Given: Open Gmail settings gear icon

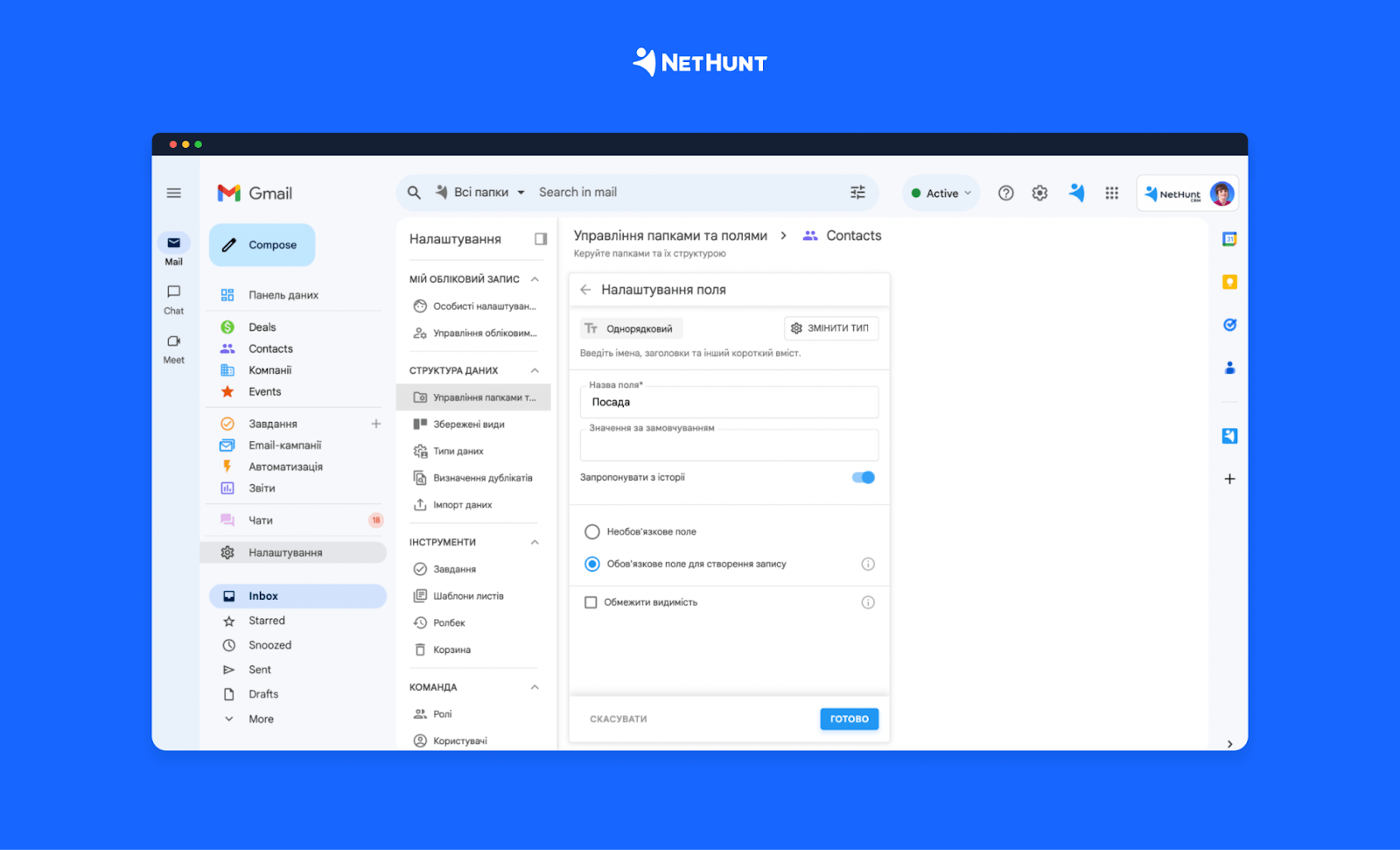Looking at the screenshot, I should (1039, 193).
